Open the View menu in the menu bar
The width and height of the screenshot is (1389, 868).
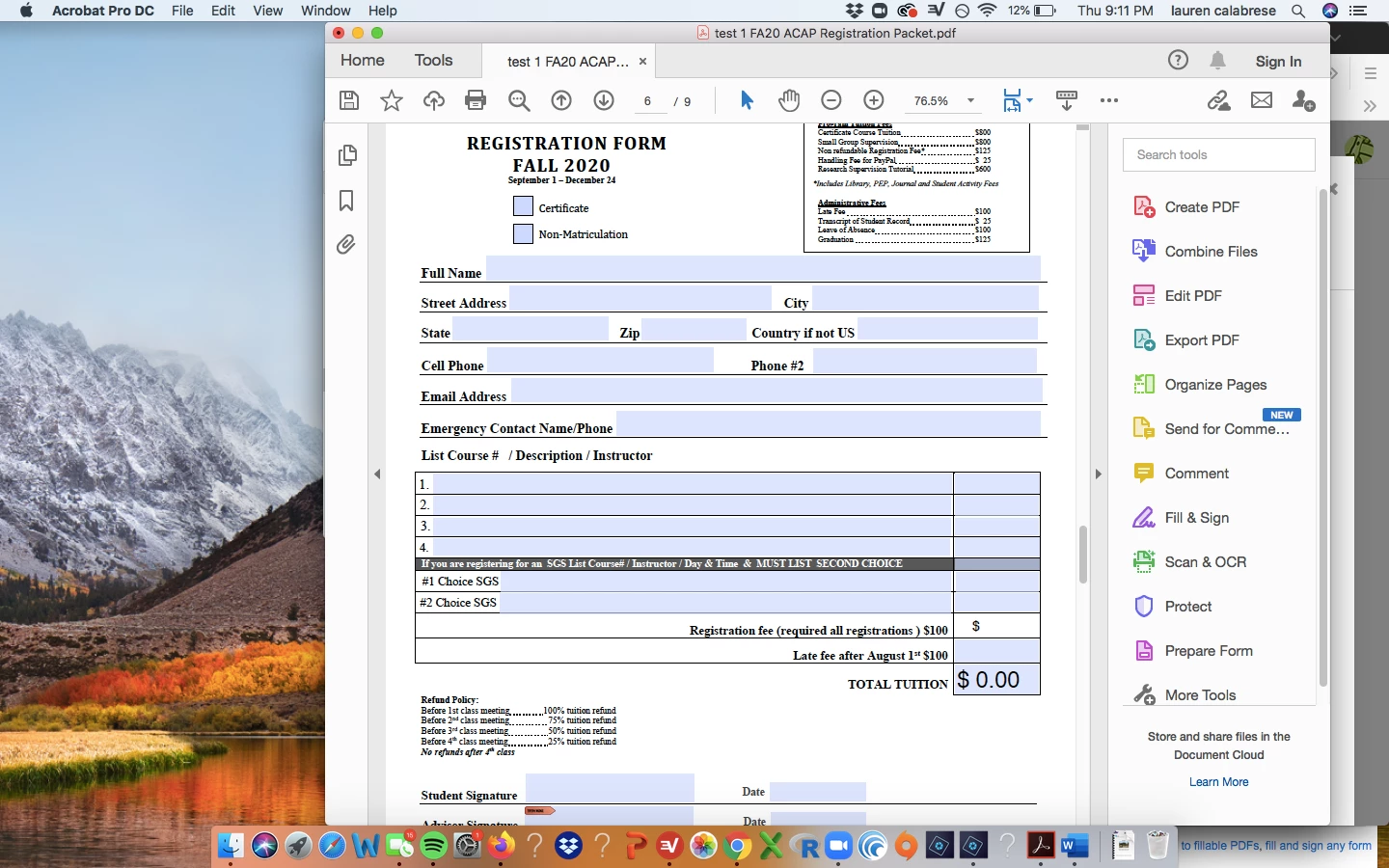[268, 11]
